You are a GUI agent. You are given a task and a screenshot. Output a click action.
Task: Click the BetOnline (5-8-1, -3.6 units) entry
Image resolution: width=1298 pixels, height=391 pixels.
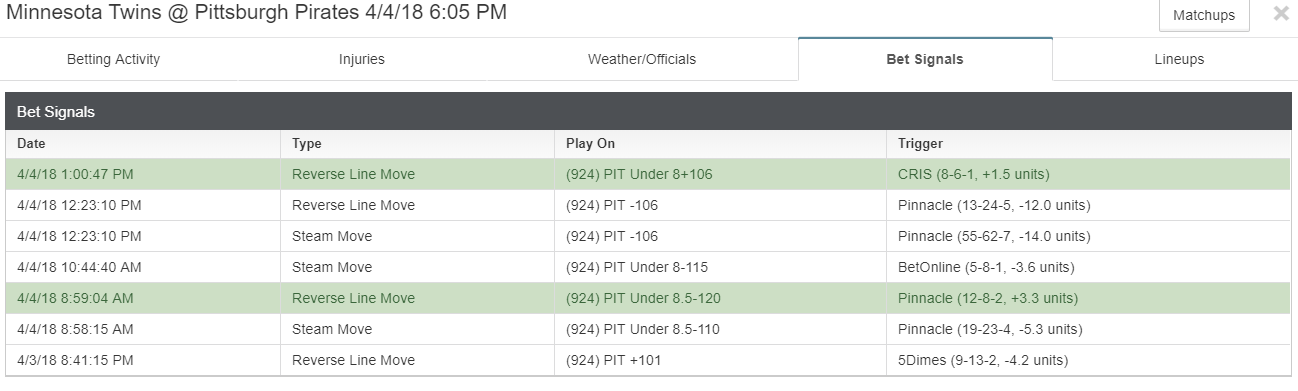(986, 267)
